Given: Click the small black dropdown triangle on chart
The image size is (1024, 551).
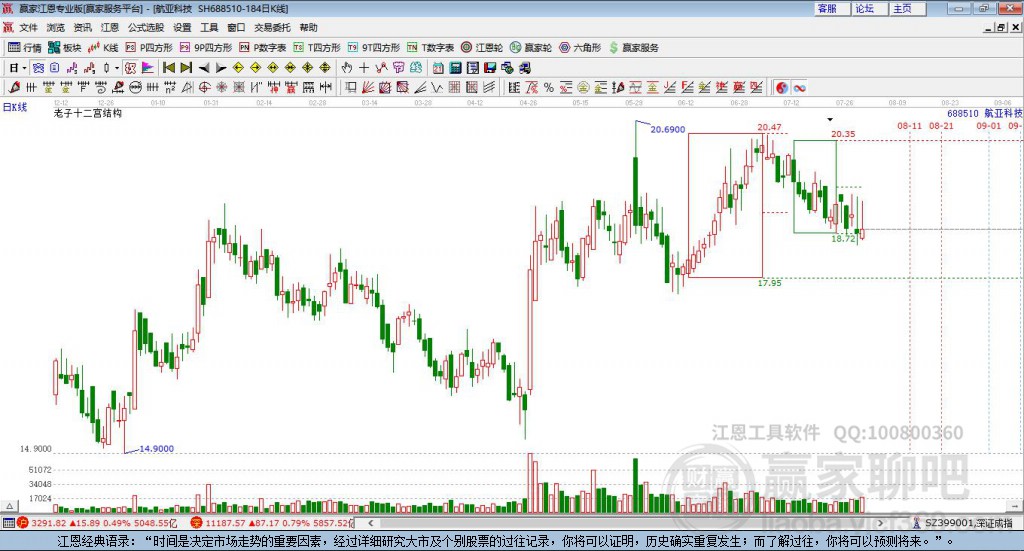Looking at the screenshot, I should click(x=830, y=119).
